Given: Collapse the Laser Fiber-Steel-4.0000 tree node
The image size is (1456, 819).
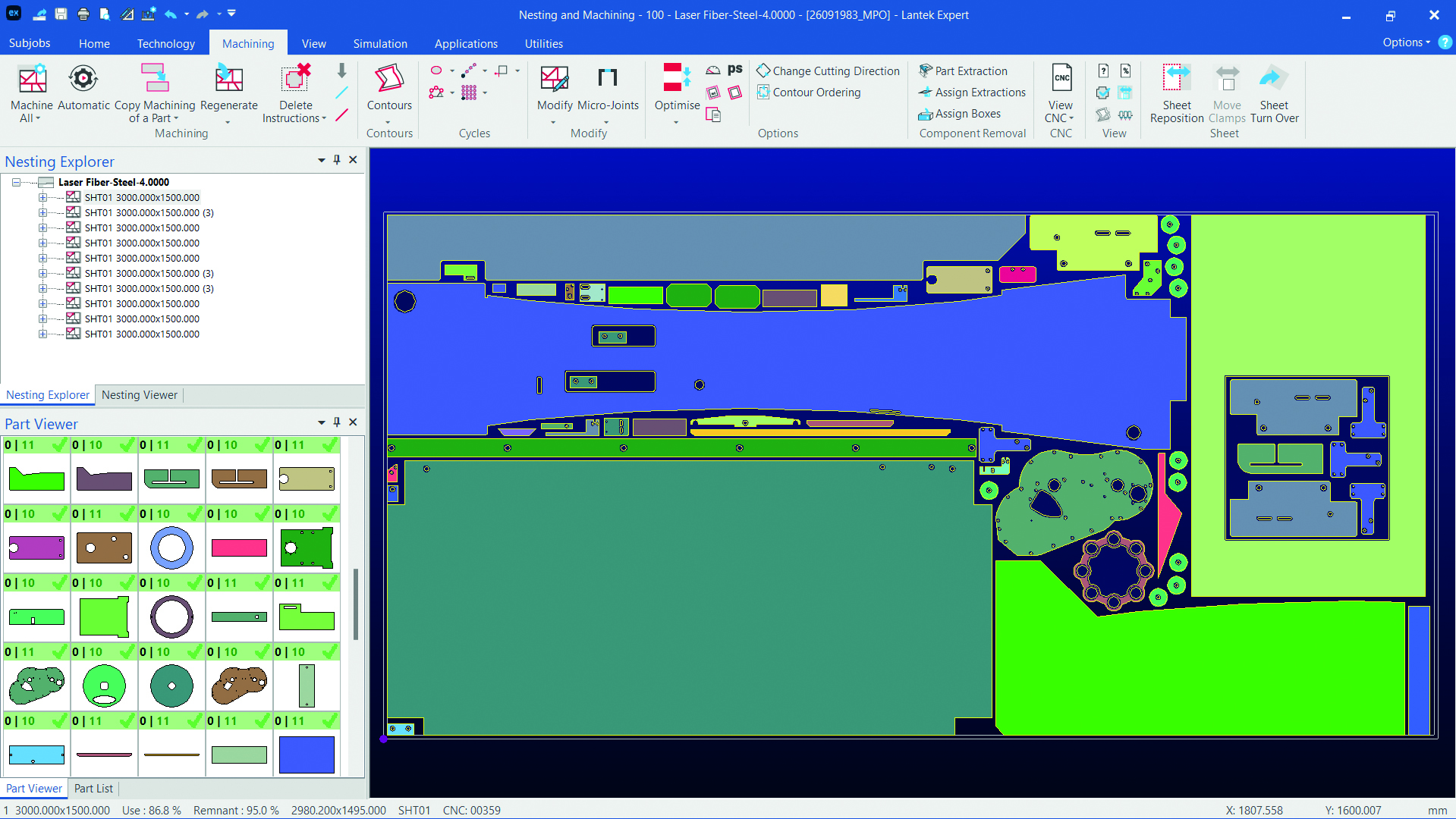Looking at the screenshot, I should click(16, 182).
